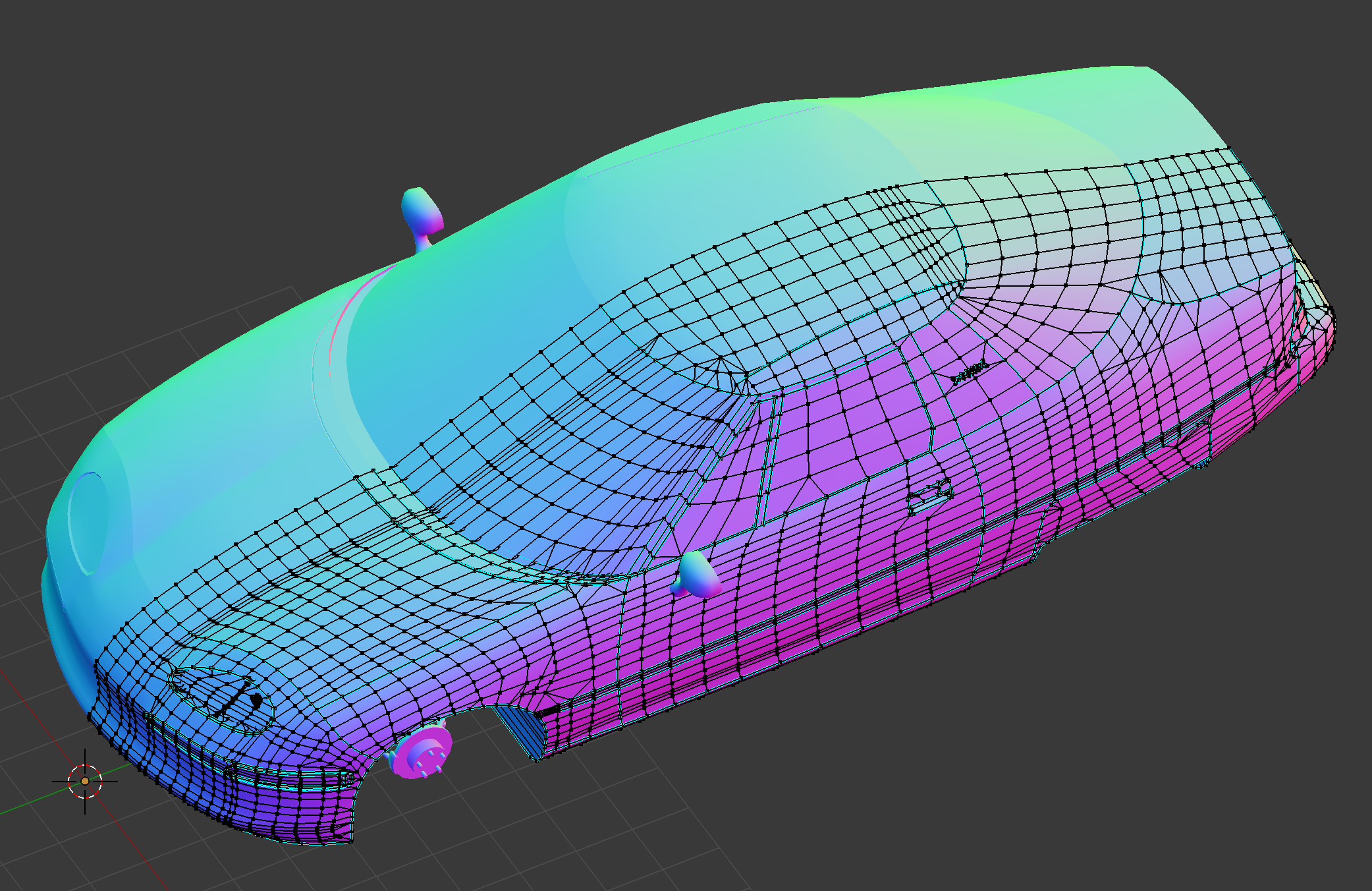This screenshot has height=891, width=1372.
Task: Click the 3D cursor crosshair
Action: pos(85,781)
